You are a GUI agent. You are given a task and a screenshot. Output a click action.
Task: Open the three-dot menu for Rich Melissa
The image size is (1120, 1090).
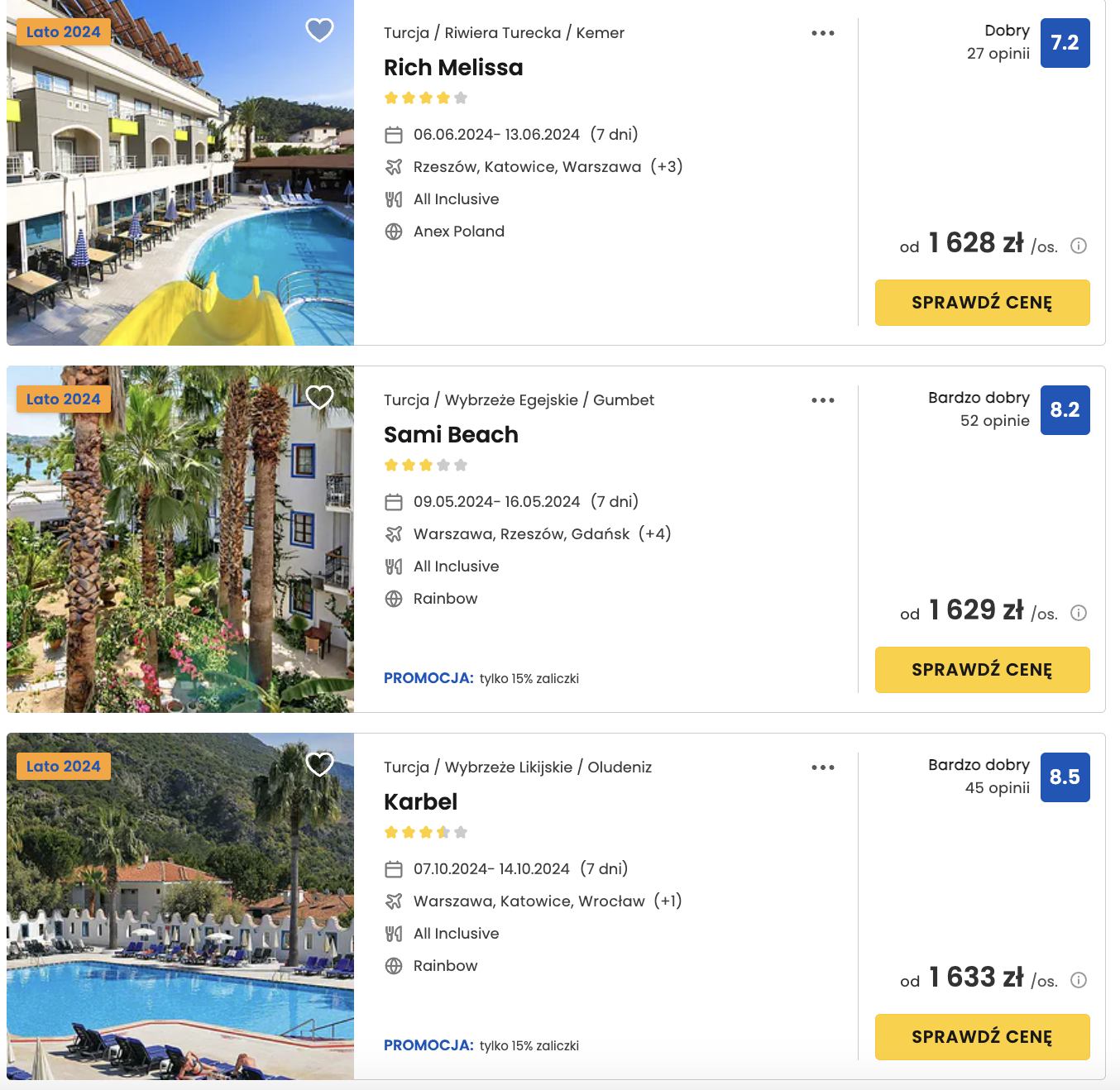pyautogui.click(x=823, y=33)
